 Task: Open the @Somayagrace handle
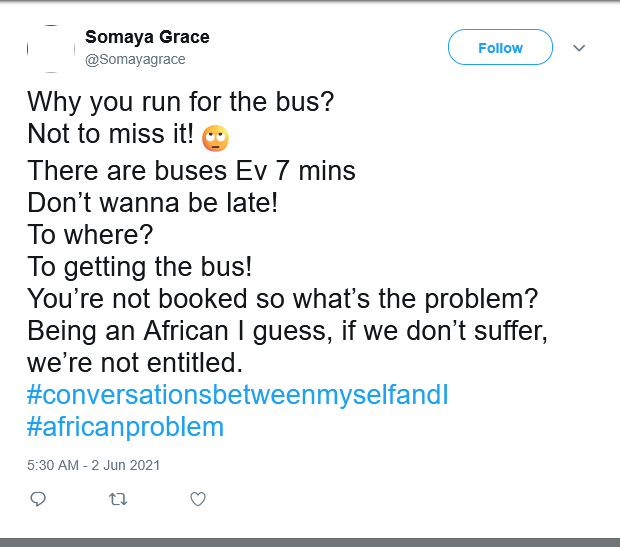[x=135, y=59]
